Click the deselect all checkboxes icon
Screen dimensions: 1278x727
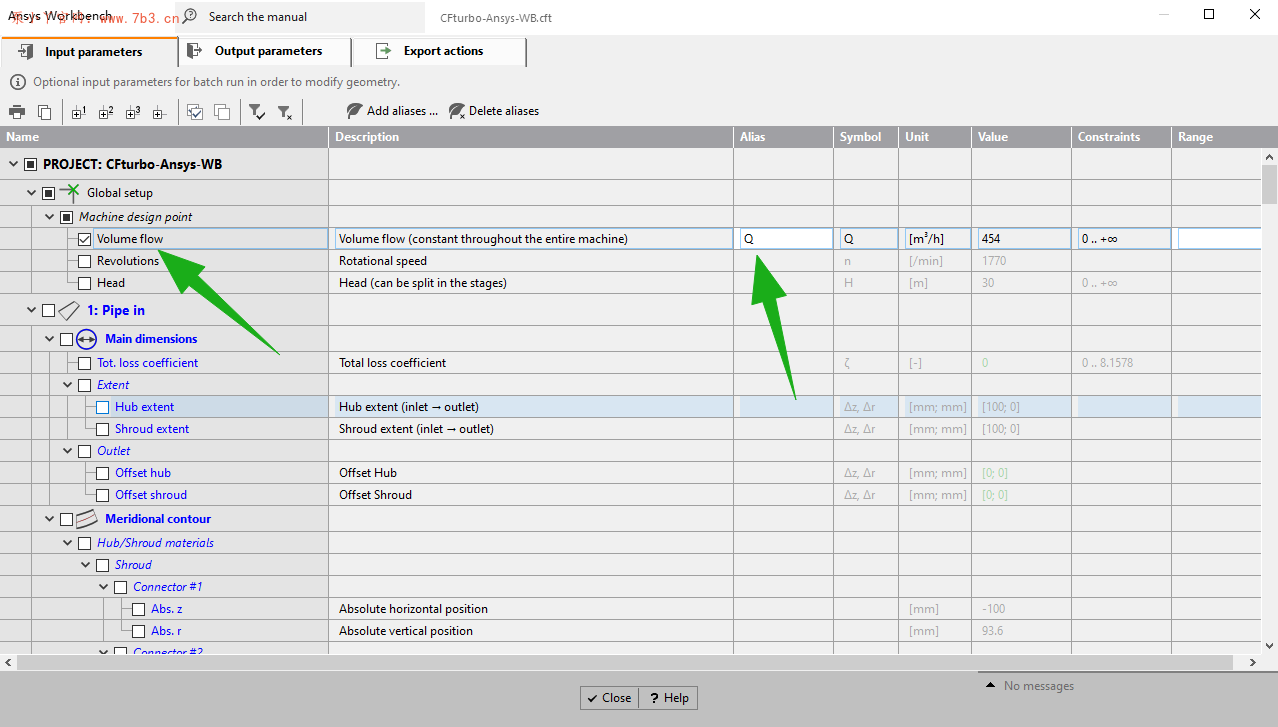(x=222, y=112)
